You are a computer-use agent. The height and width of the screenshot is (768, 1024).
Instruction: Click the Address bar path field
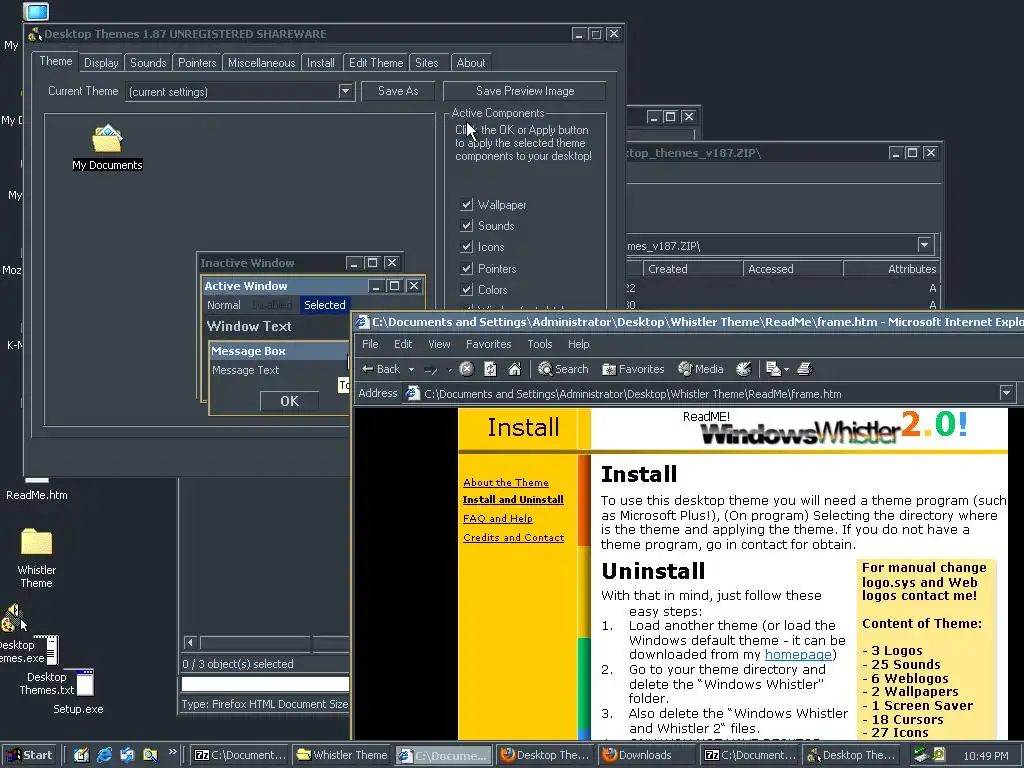pos(700,393)
